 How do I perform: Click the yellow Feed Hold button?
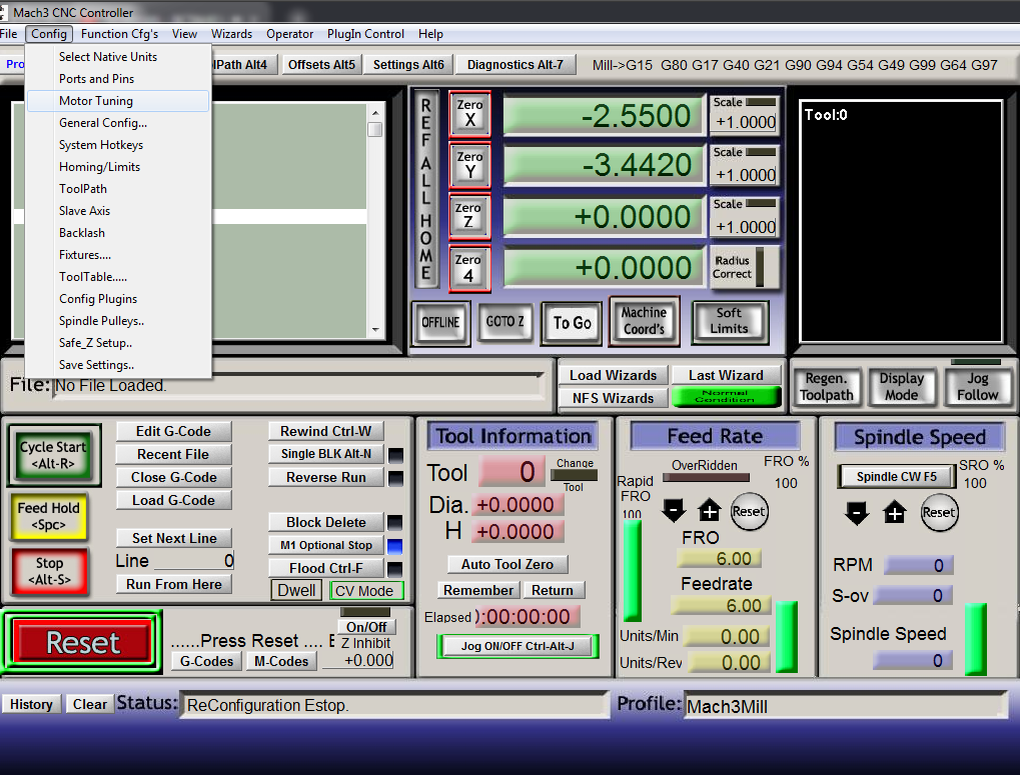click(49, 516)
